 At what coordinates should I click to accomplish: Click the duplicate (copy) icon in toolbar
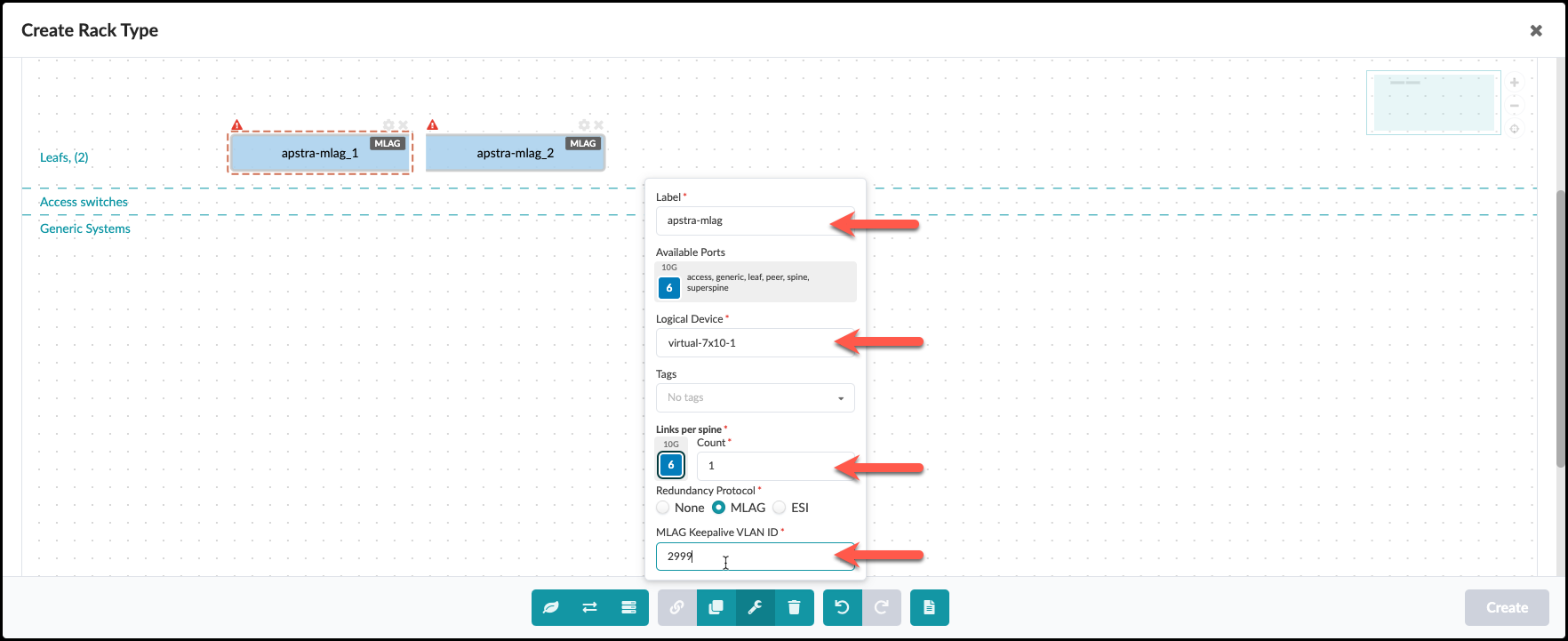[716, 608]
